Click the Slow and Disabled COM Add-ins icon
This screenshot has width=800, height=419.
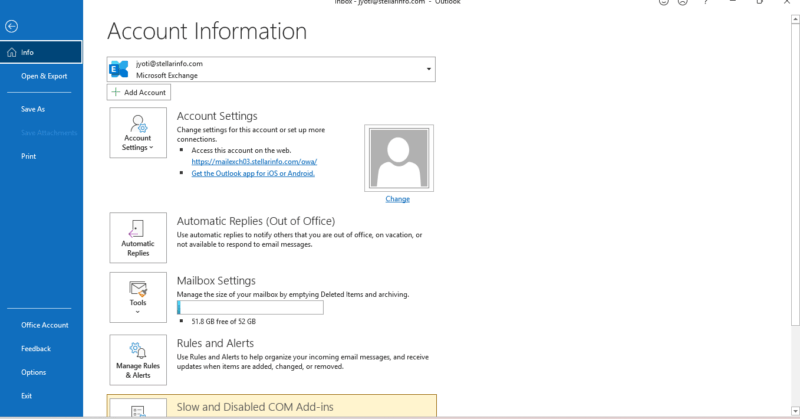point(138,409)
